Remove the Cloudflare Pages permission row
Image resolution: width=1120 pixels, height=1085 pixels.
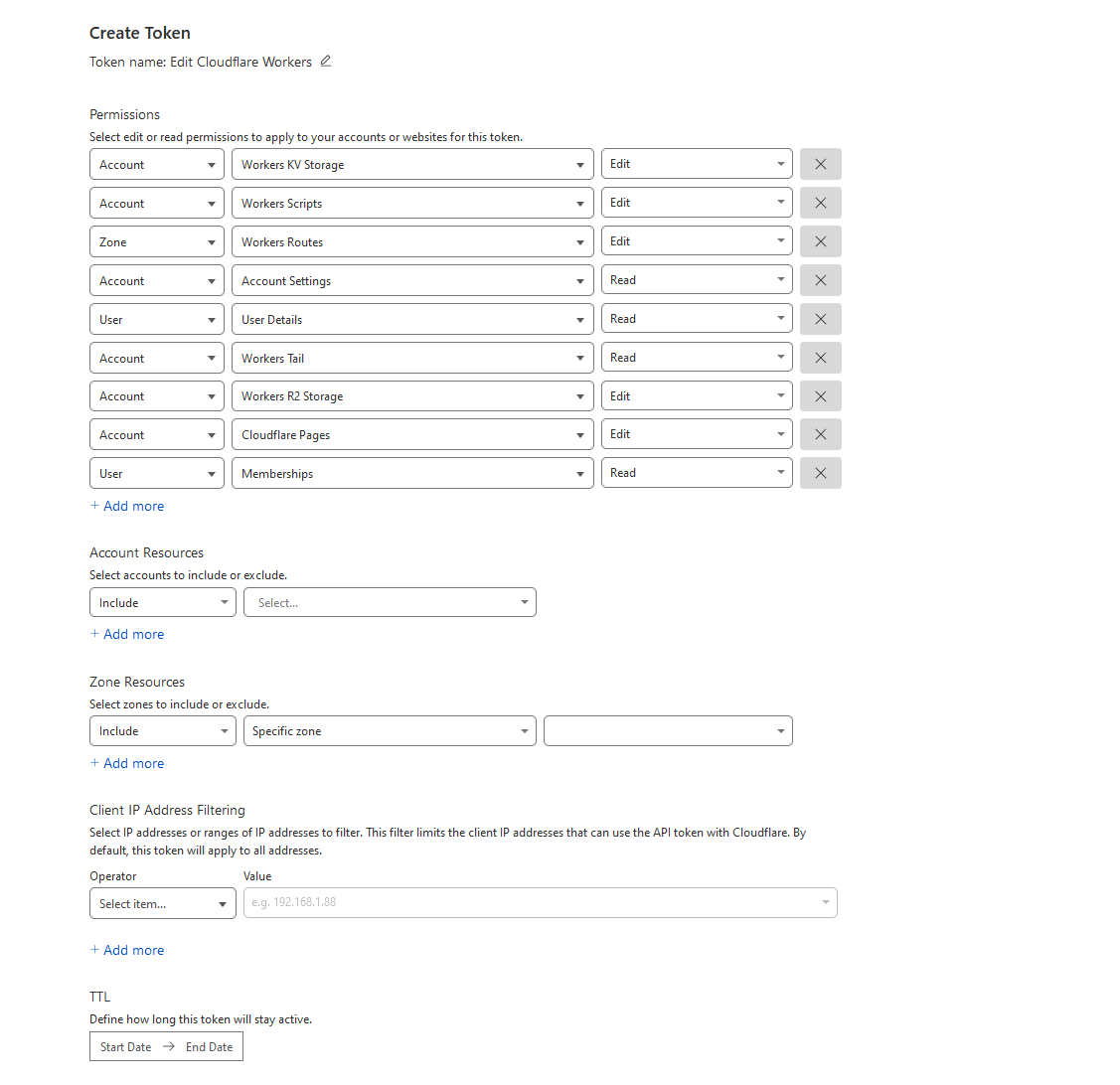click(x=821, y=434)
